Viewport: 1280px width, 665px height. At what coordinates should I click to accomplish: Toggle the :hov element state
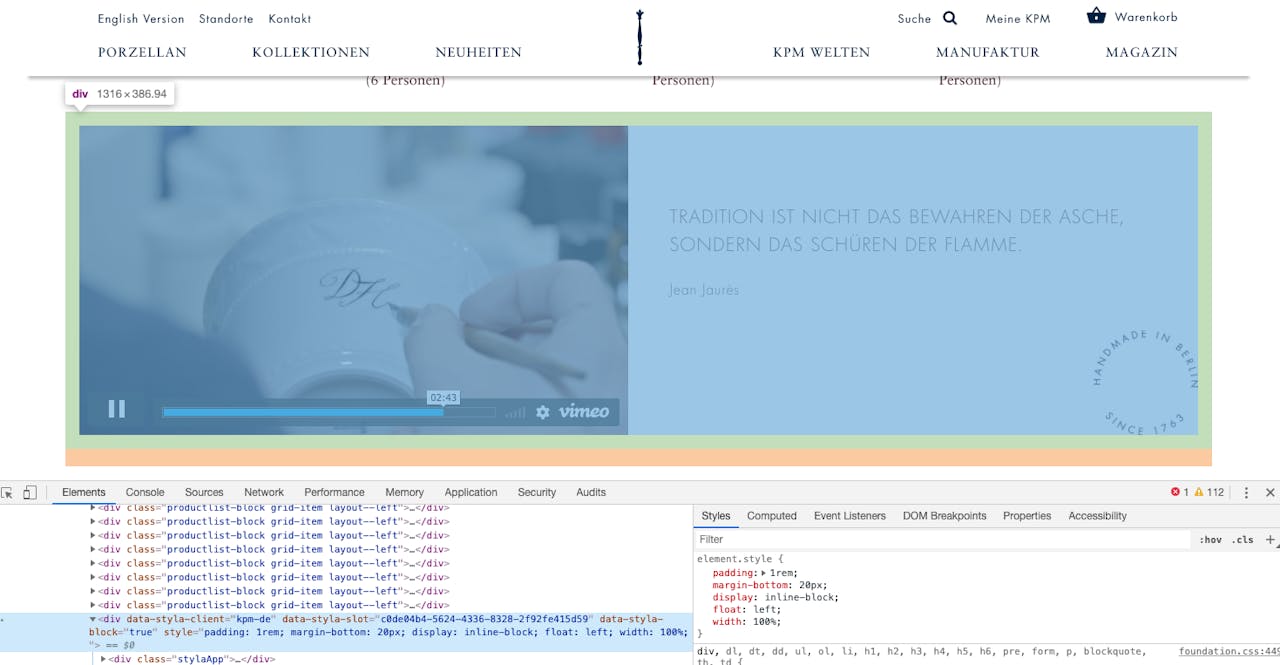[1210, 540]
